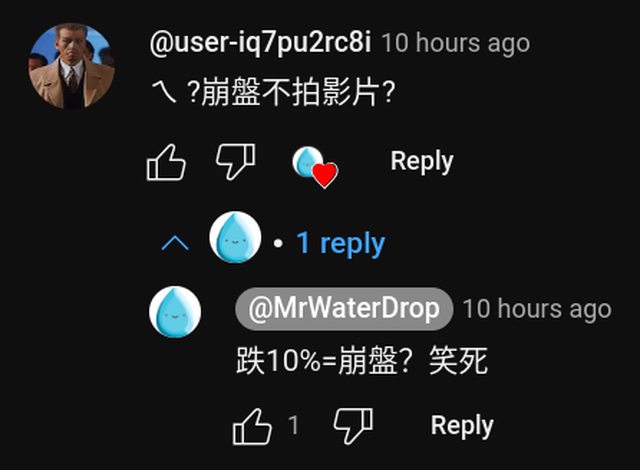Image resolution: width=640 pixels, height=470 pixels.
Task: Open the @MrWaterDrop channel name badge
Action: (344, 309)
